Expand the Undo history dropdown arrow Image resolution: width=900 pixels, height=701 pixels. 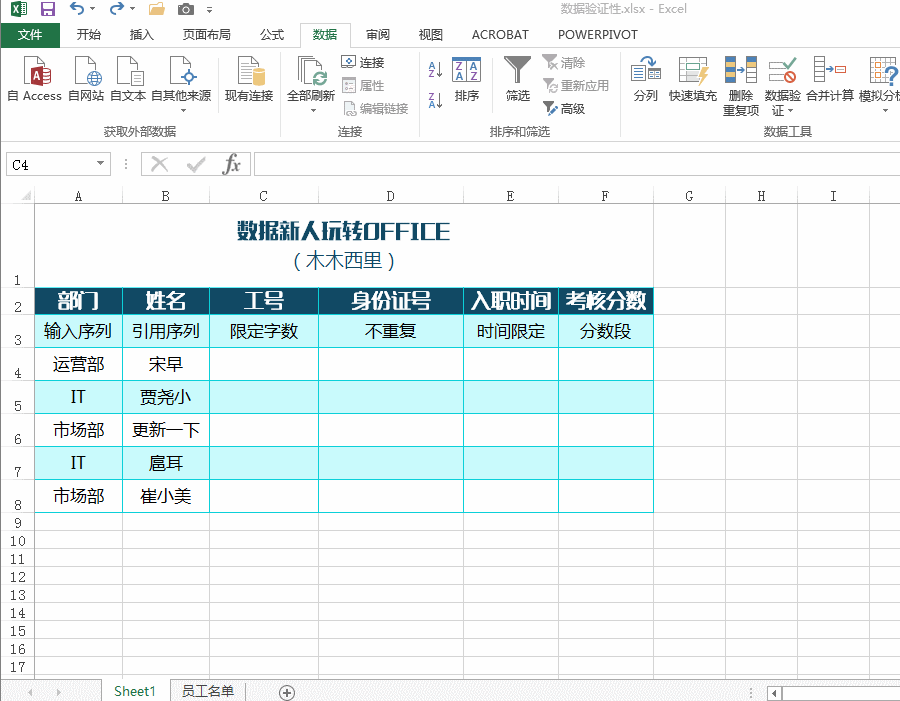coord(92,9)
